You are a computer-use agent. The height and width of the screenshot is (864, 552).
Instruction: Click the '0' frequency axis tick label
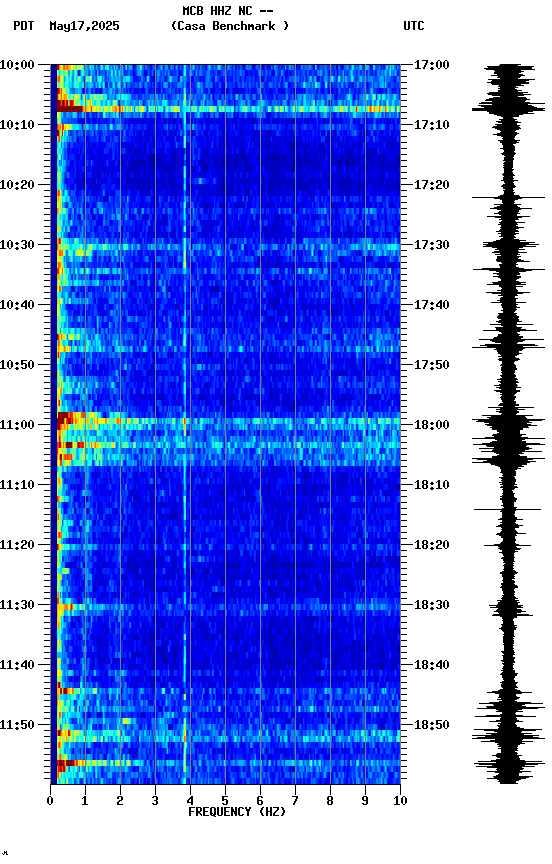(50, 801)
